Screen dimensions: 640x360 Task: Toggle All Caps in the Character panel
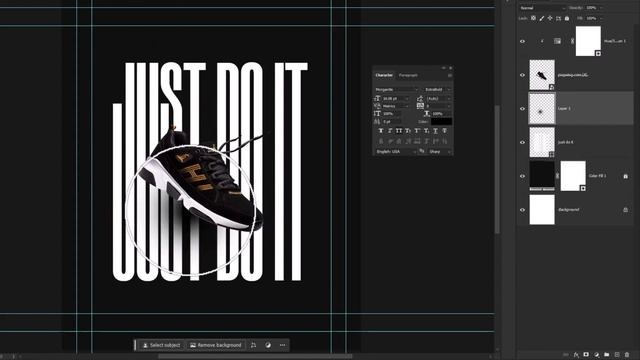pyautogui.click(x=399, y=131)
